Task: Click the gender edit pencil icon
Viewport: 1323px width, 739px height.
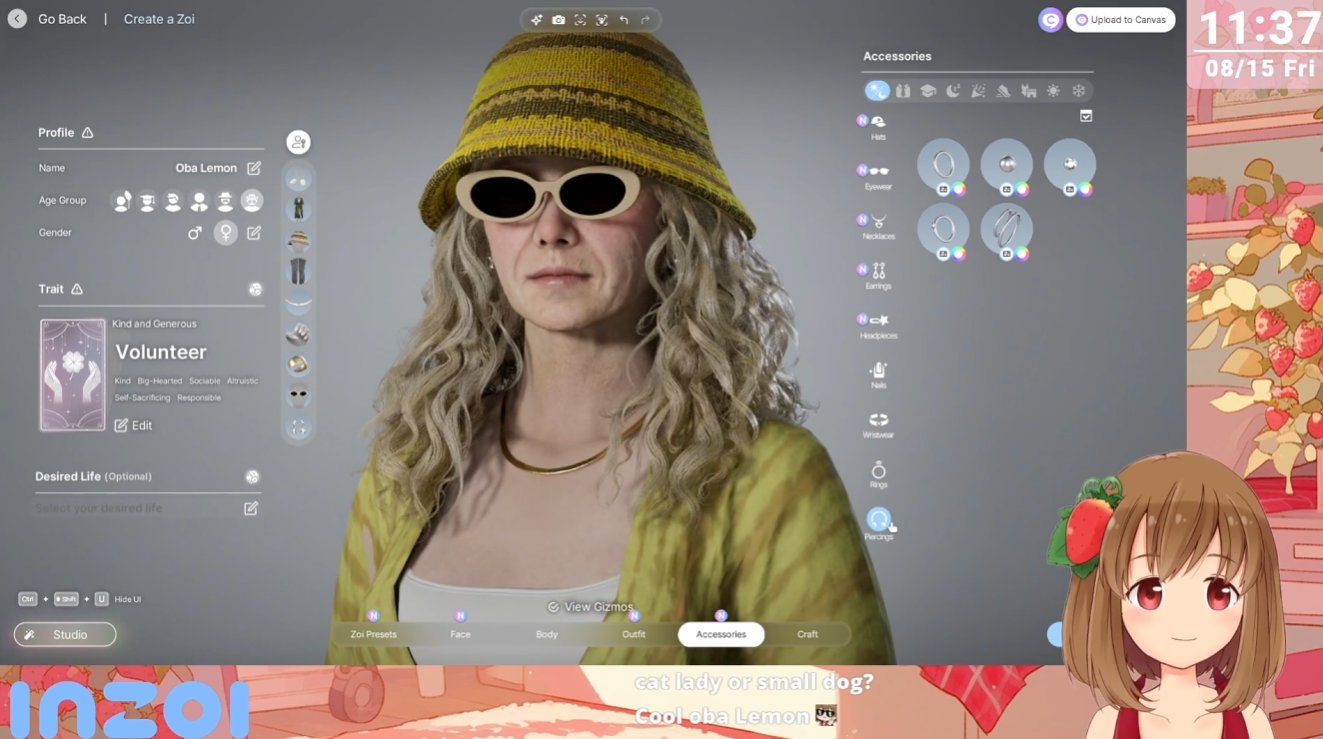Action: (254, 233)
